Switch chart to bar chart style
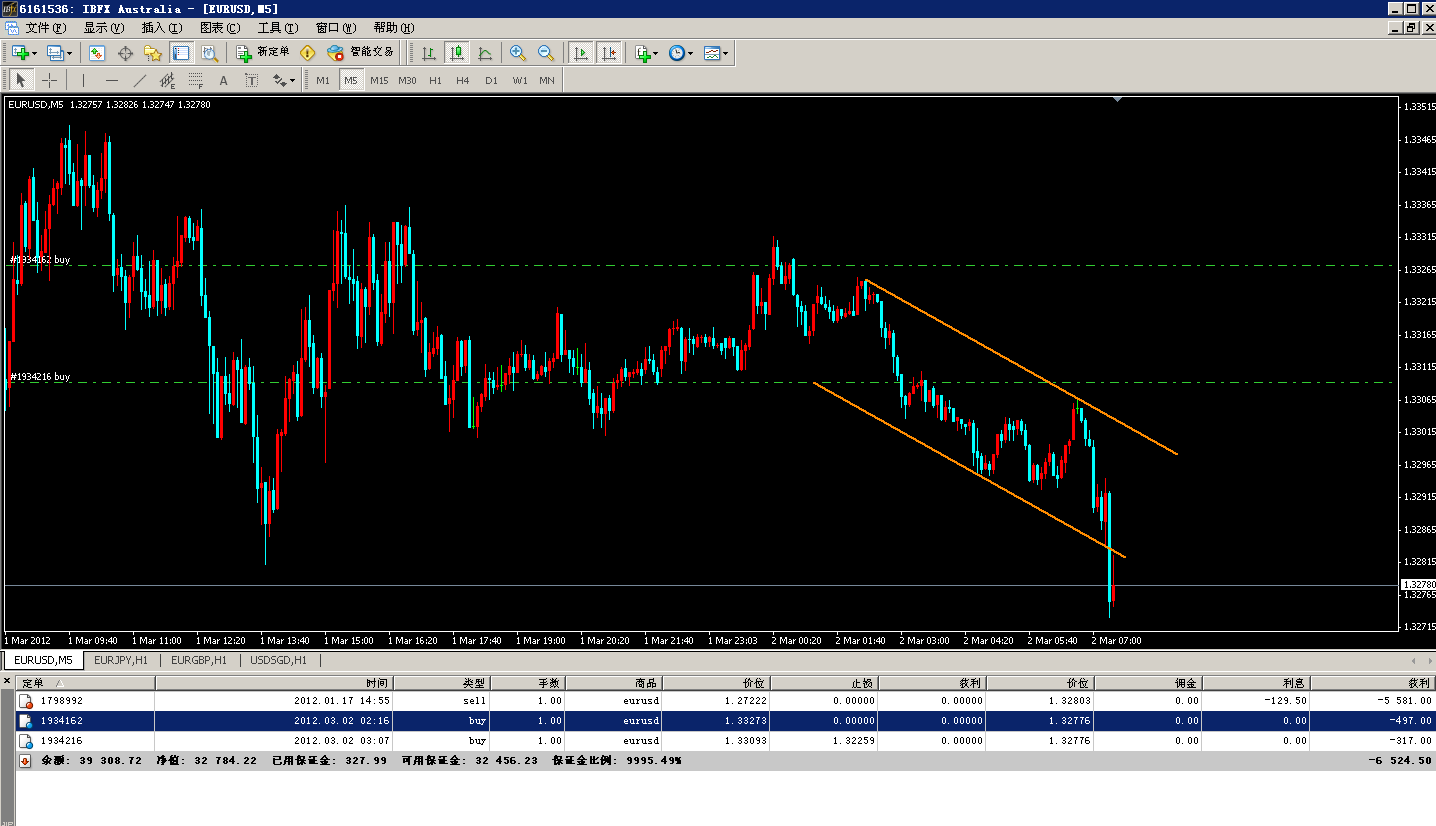The width and height of the screenshot is (1436, 826). coord(429,53)
